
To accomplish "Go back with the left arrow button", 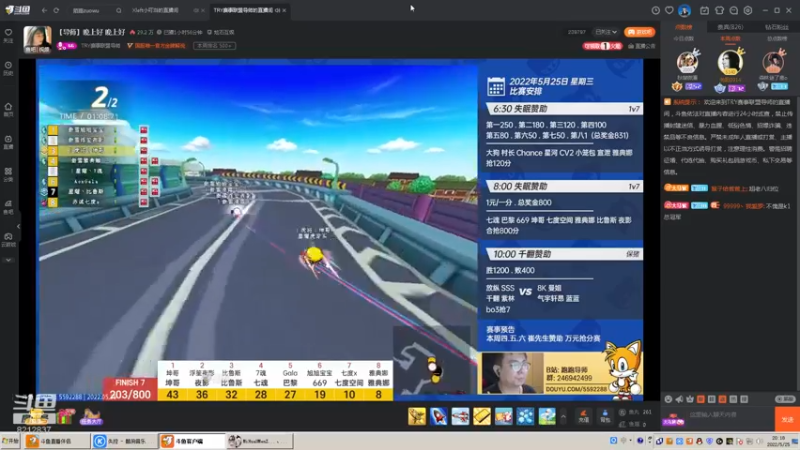I will coord(44,10).
